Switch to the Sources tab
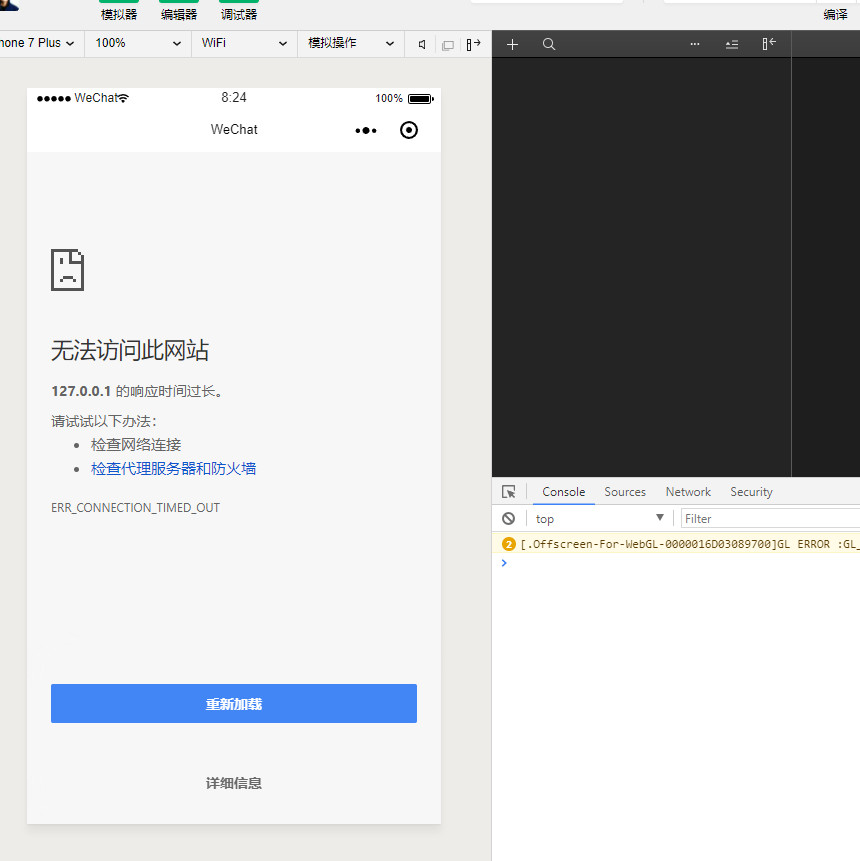This screenshot has height=861, width=860. click(x=625, y=492)
